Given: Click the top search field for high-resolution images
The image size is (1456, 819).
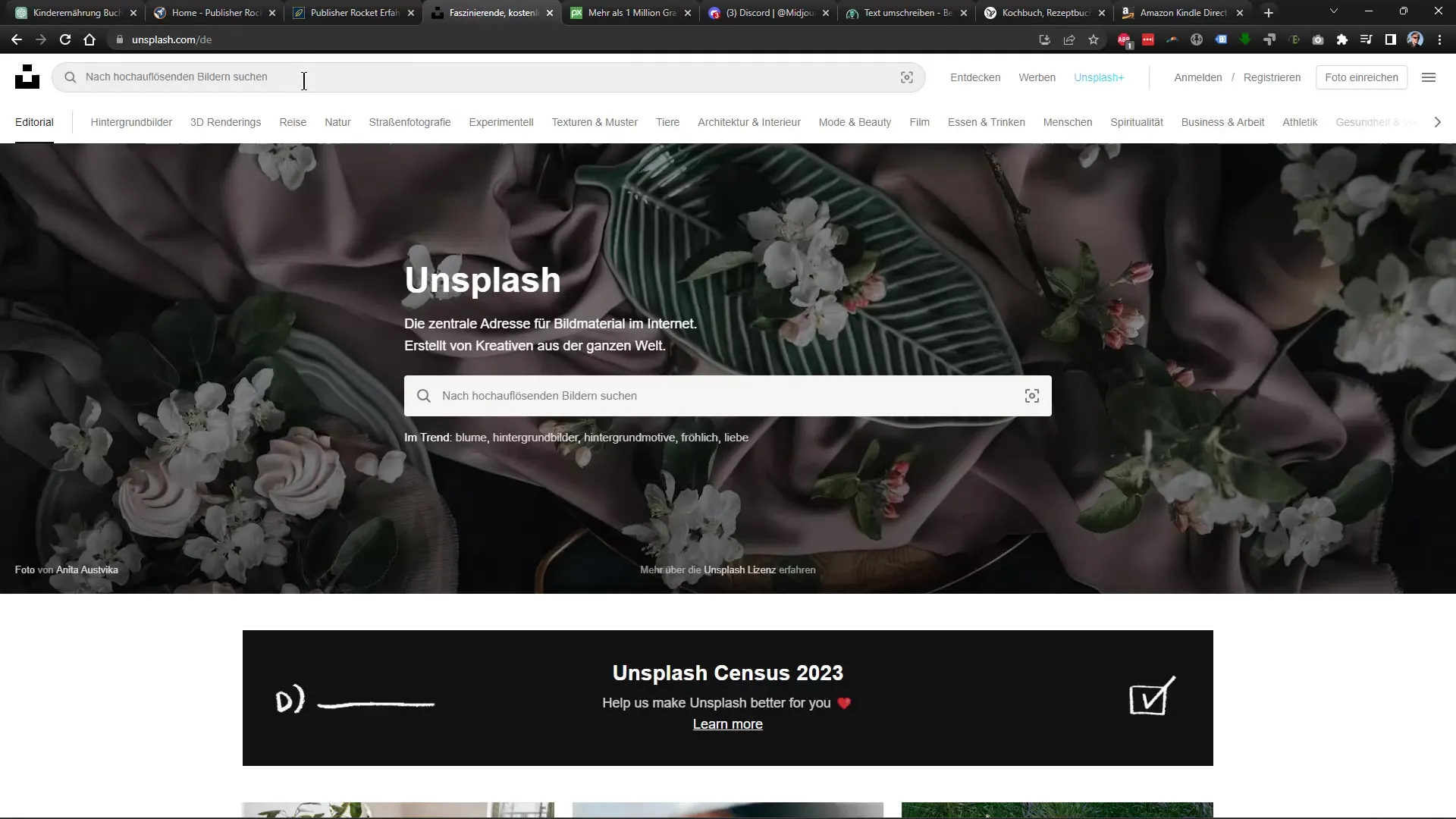Looking at the screenshot, I should pos(488,77).
